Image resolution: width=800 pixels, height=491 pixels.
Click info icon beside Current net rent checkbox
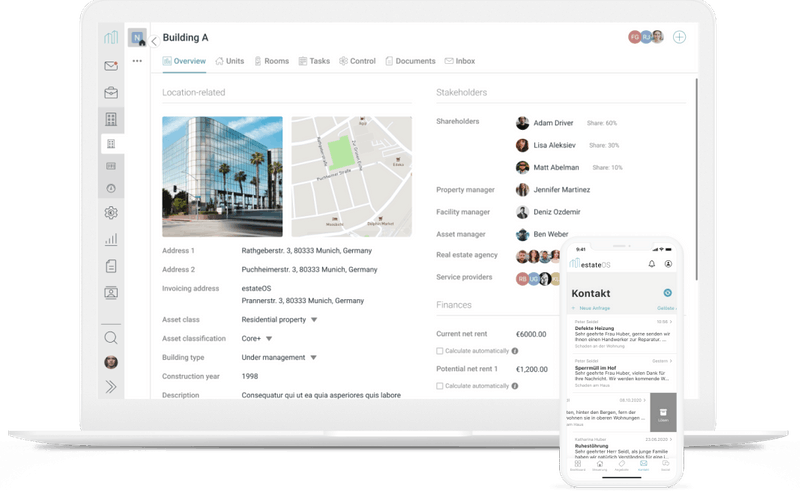[x=515, y=351]
